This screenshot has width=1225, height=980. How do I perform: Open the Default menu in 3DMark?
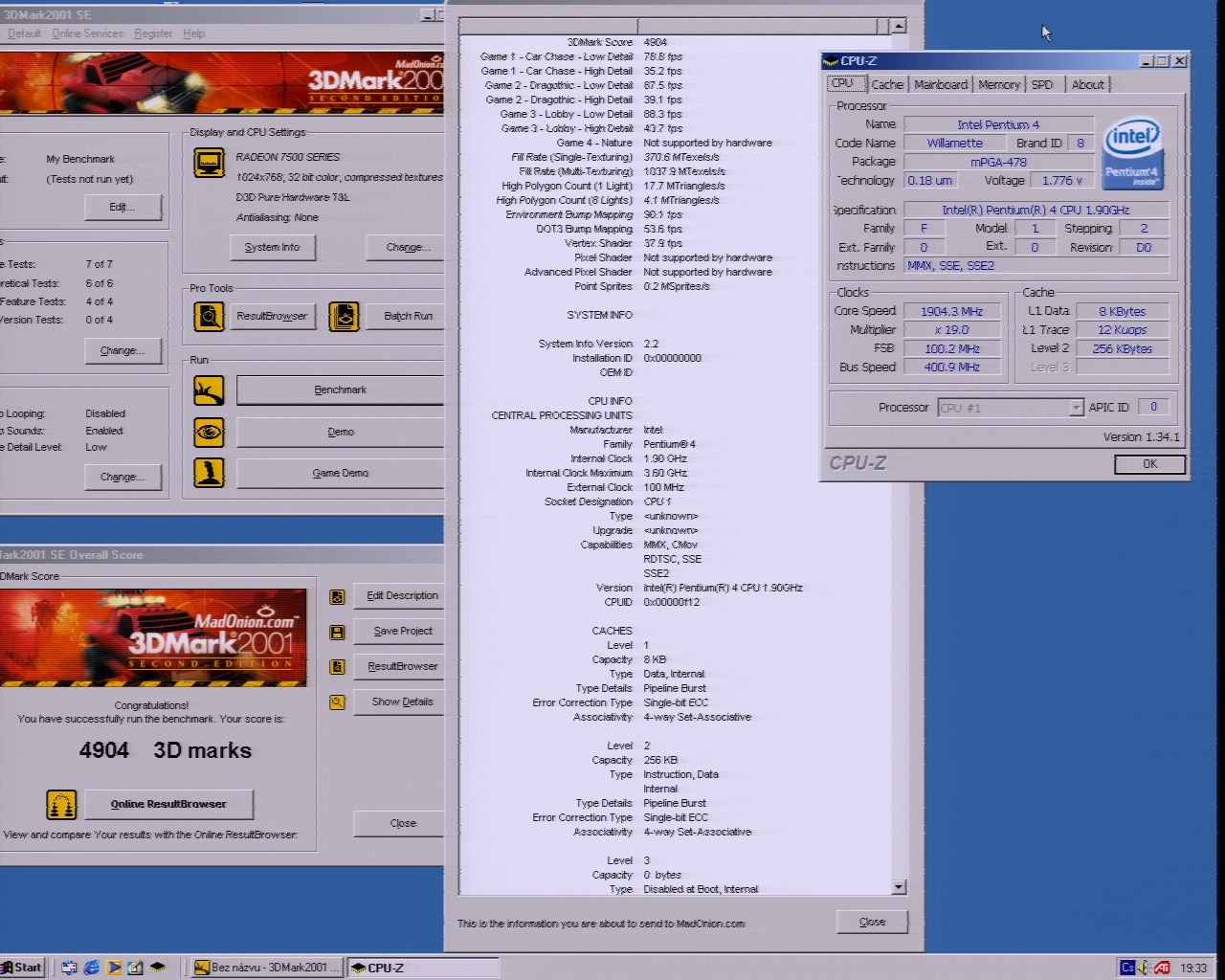(24, 33)
